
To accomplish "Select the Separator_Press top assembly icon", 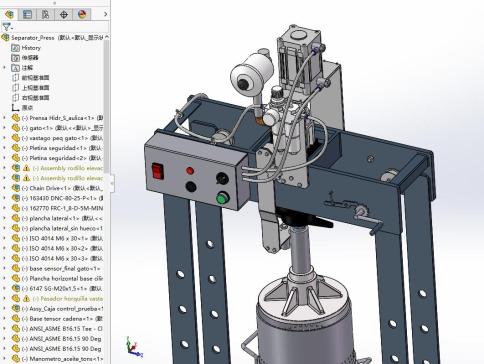I will (5, 38).
